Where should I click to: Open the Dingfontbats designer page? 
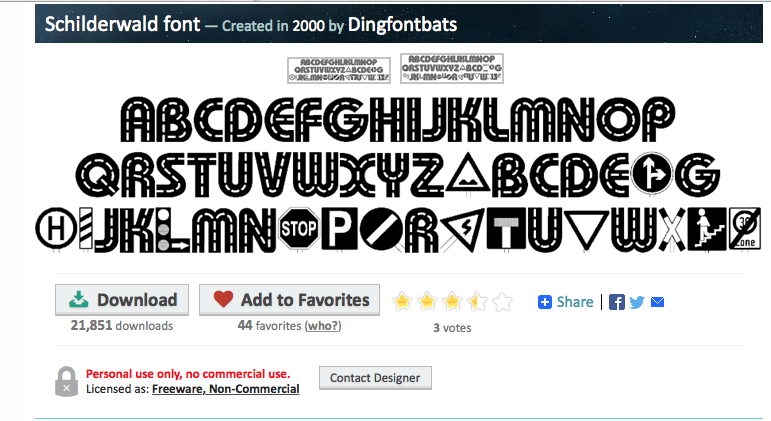point(402,25)
